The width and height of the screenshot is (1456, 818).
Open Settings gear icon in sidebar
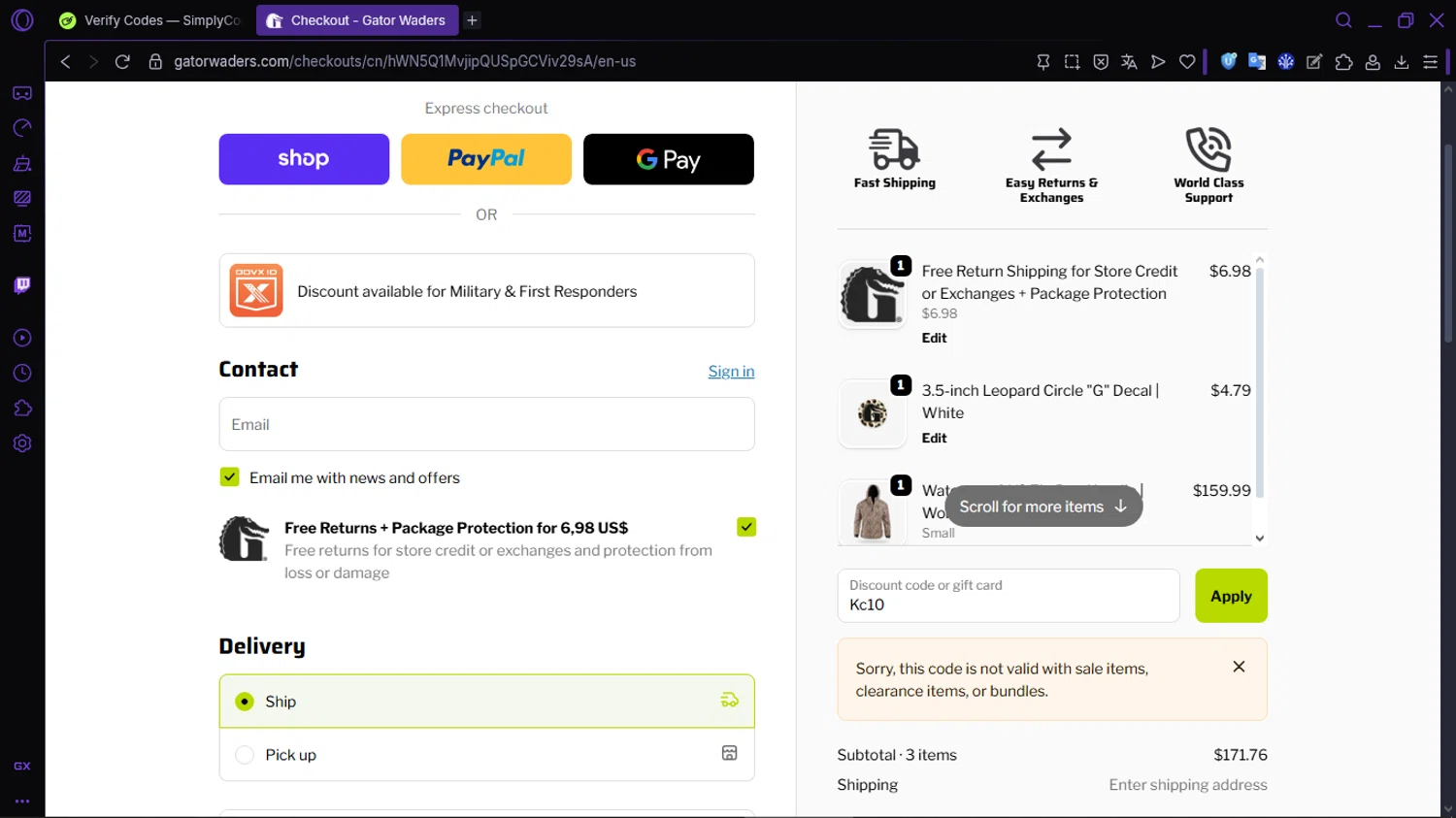[x=22, y=443]
